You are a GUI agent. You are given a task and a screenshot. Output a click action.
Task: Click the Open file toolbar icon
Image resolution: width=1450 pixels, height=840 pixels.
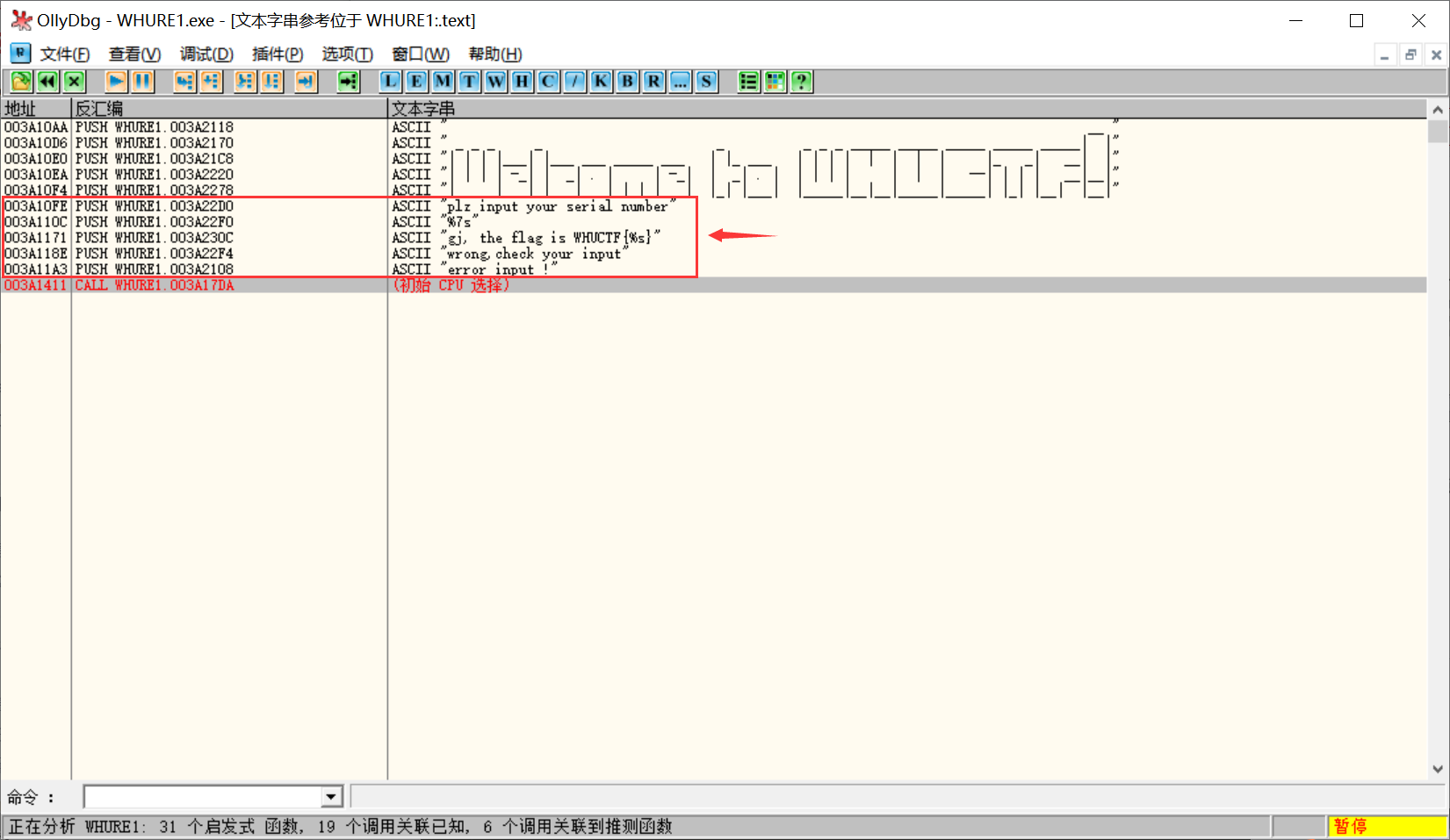point(21,82)
